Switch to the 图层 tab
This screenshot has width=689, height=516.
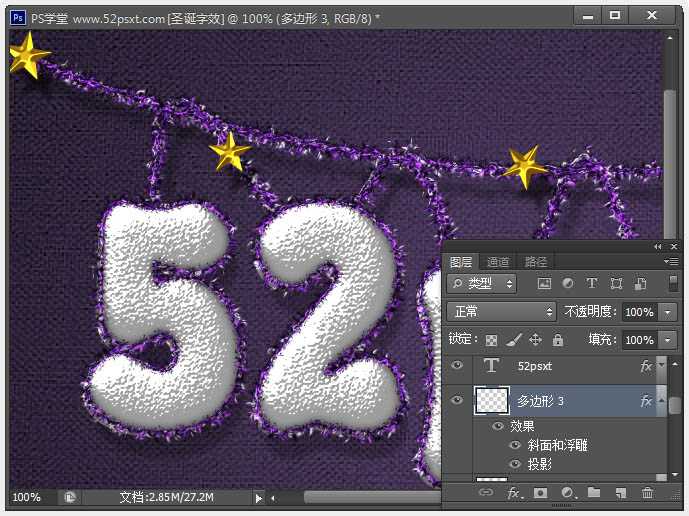461,262
